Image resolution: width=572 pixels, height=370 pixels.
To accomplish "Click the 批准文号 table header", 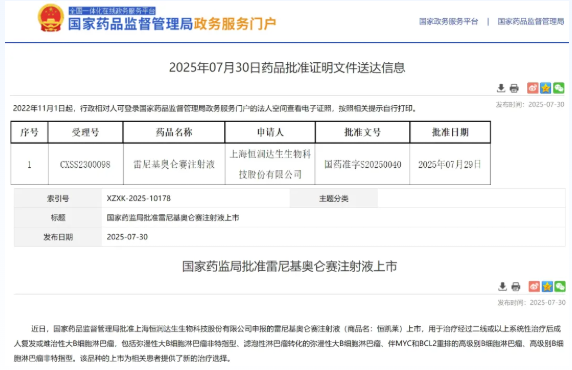I will 363,132.
